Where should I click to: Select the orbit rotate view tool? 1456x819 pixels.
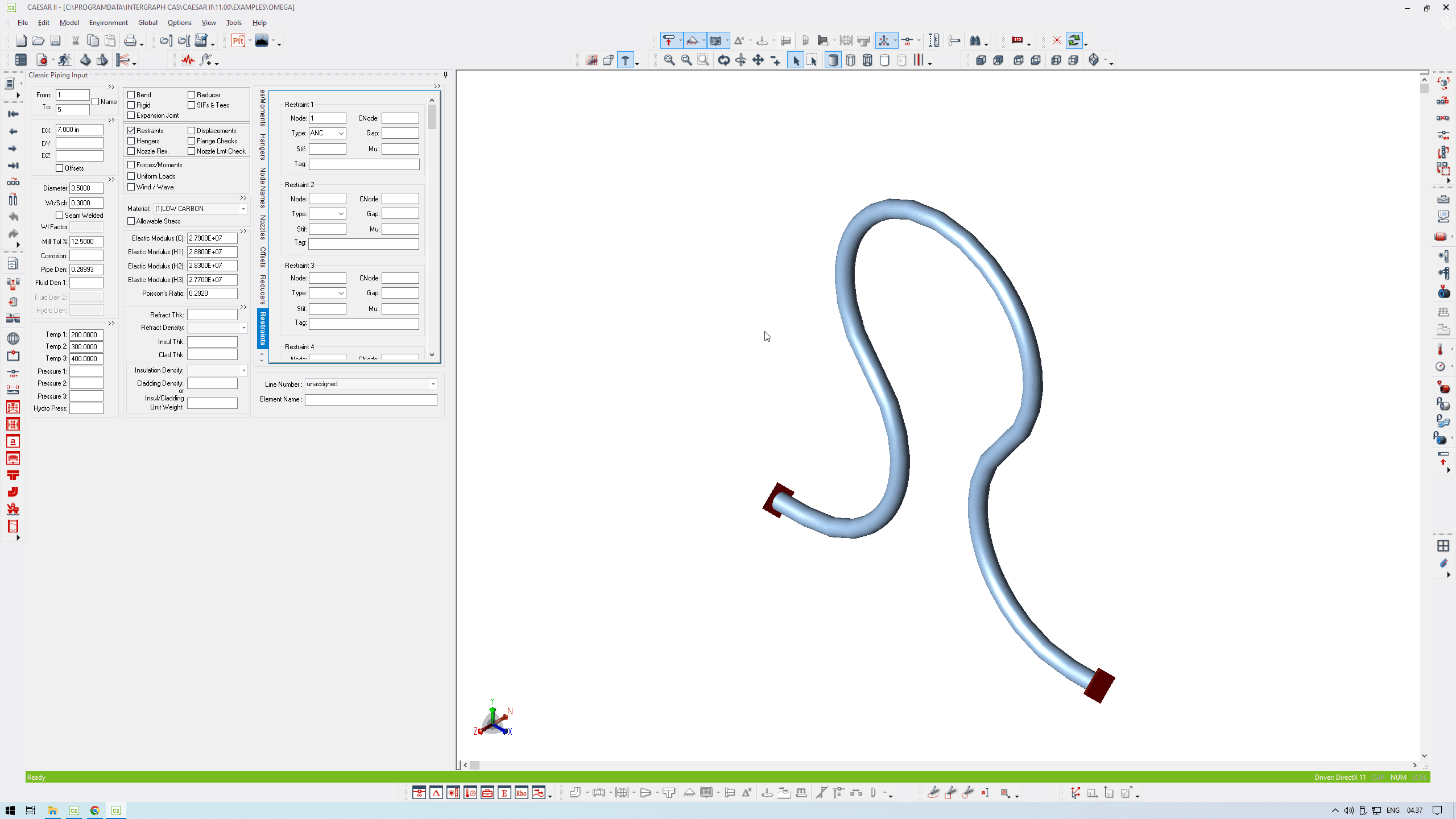[x=723, y=60]
